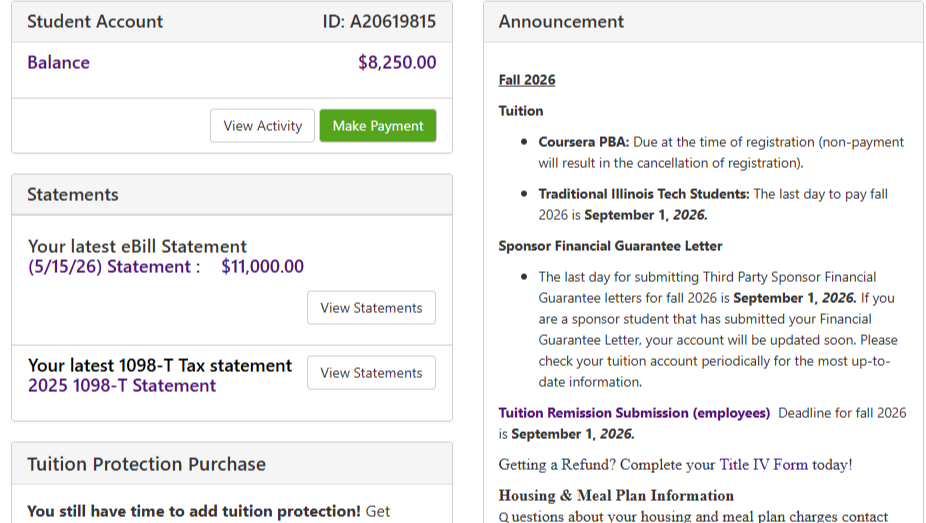Click the Sponsor Financial Guarantee Letter heading
This screenshot has height=523, width=926.
(x=610, y=246)
